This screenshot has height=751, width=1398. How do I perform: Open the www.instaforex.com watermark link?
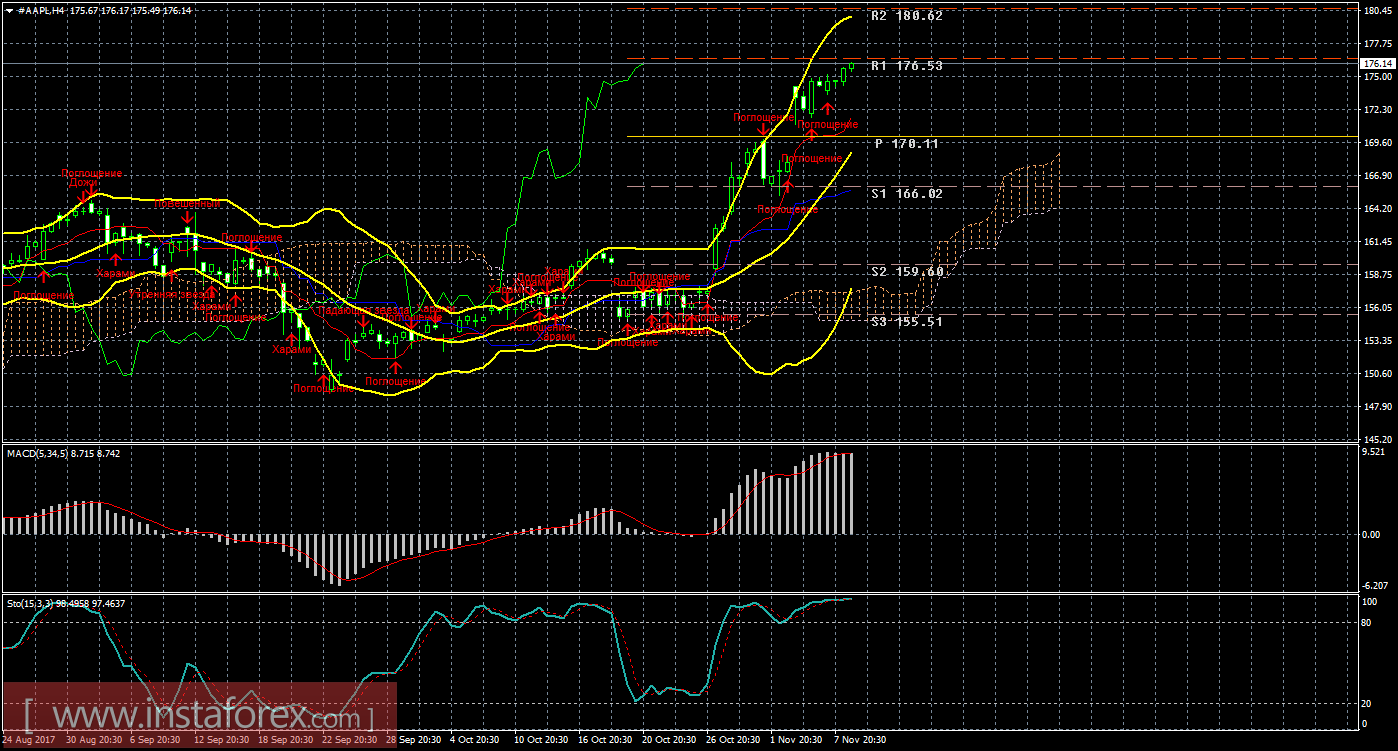(x=200, y=717)
